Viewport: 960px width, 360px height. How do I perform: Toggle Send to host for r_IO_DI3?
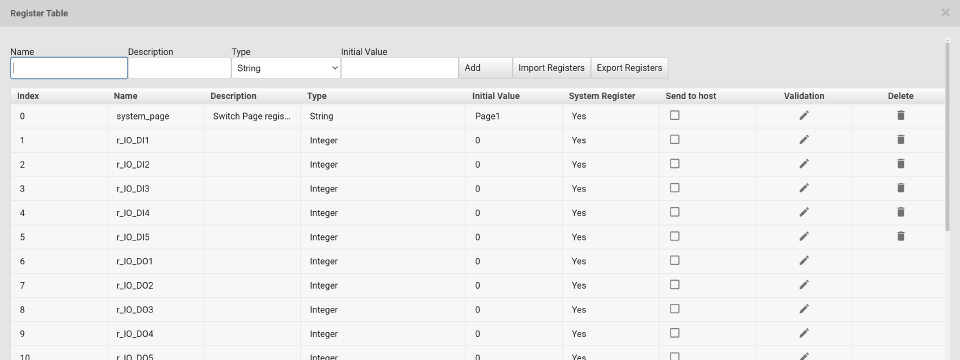(675, 188)
